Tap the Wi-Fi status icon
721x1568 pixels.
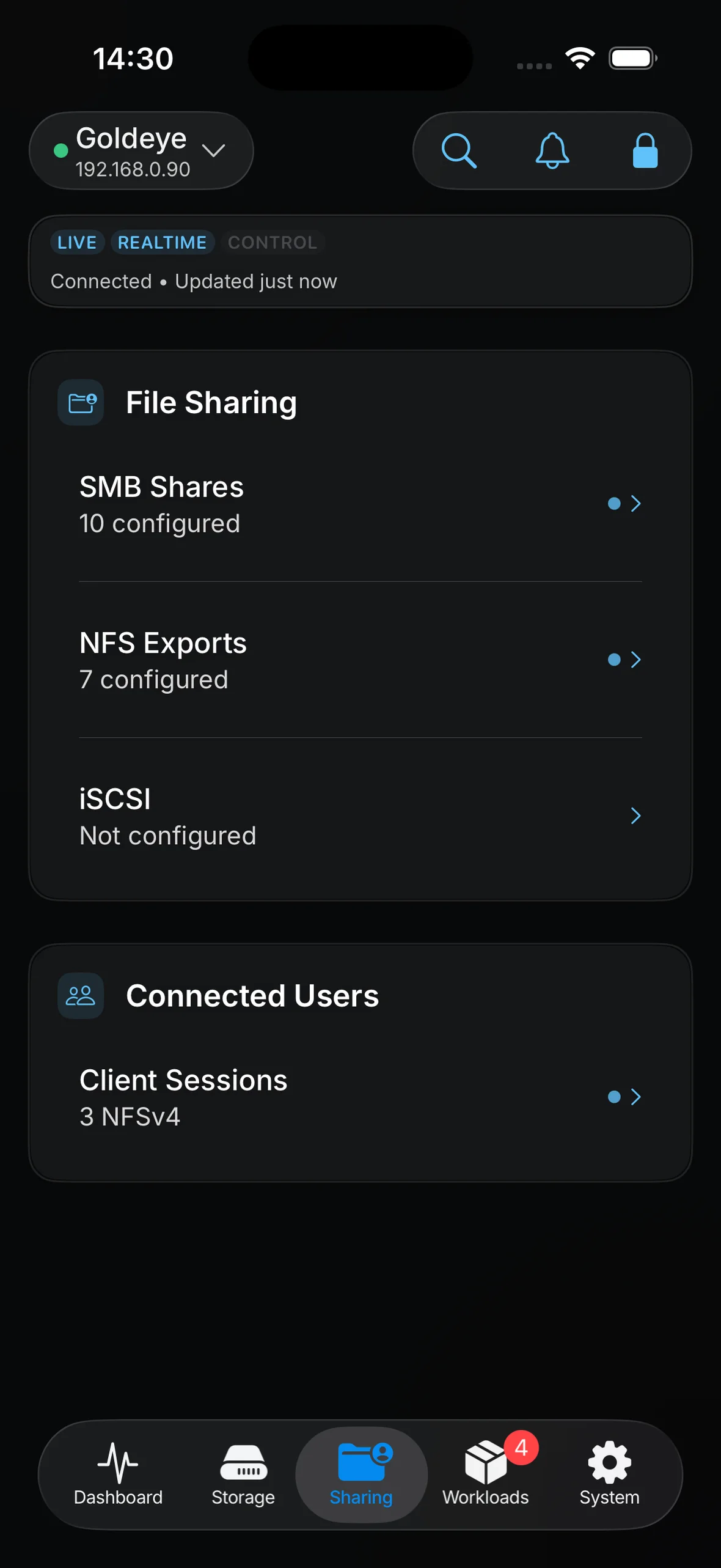tap(580, 58)
